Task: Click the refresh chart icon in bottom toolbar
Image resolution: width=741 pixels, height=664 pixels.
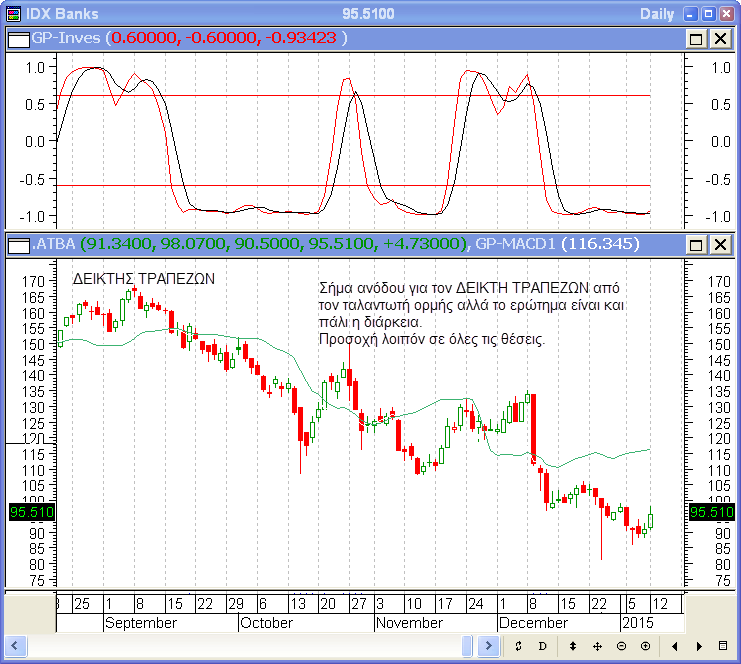Action: tap(518, 646)
